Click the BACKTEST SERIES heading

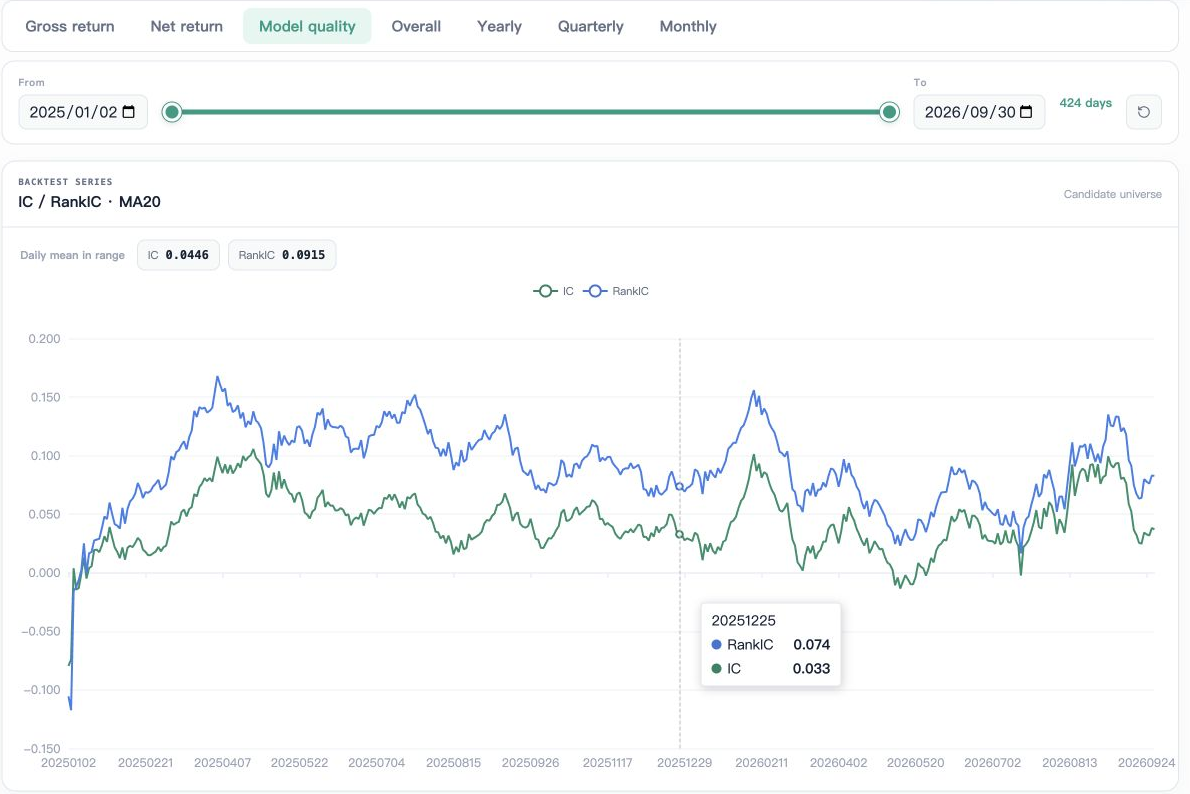[x=65, y=182]
